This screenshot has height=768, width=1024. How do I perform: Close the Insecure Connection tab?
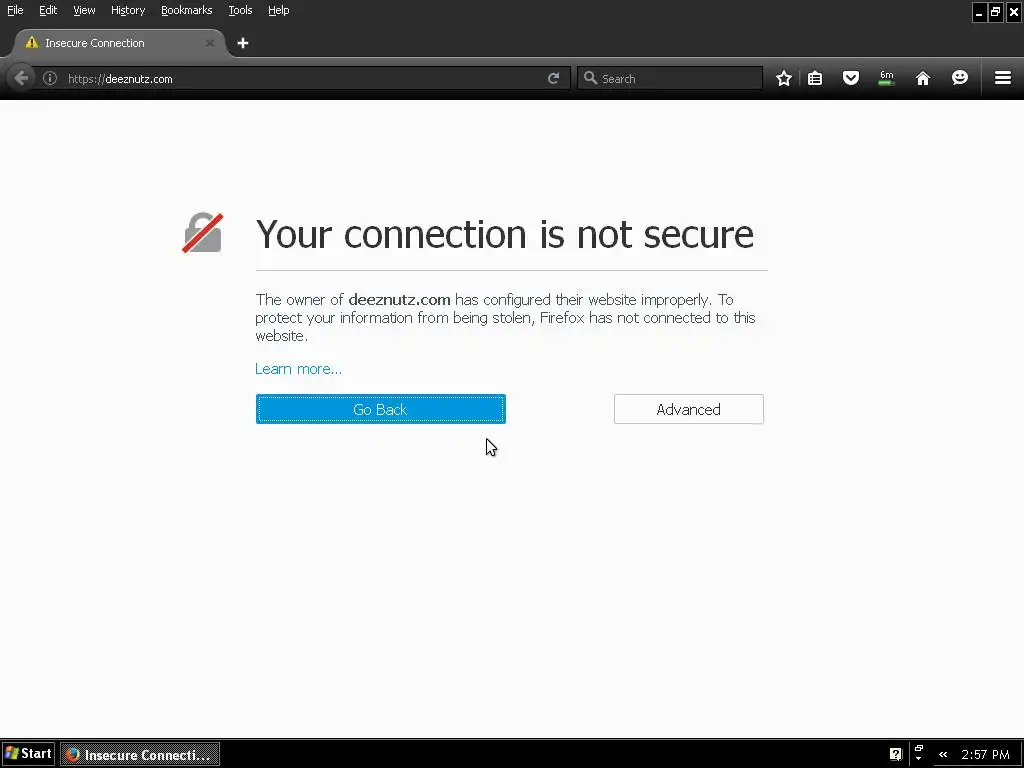coord(210,43)
